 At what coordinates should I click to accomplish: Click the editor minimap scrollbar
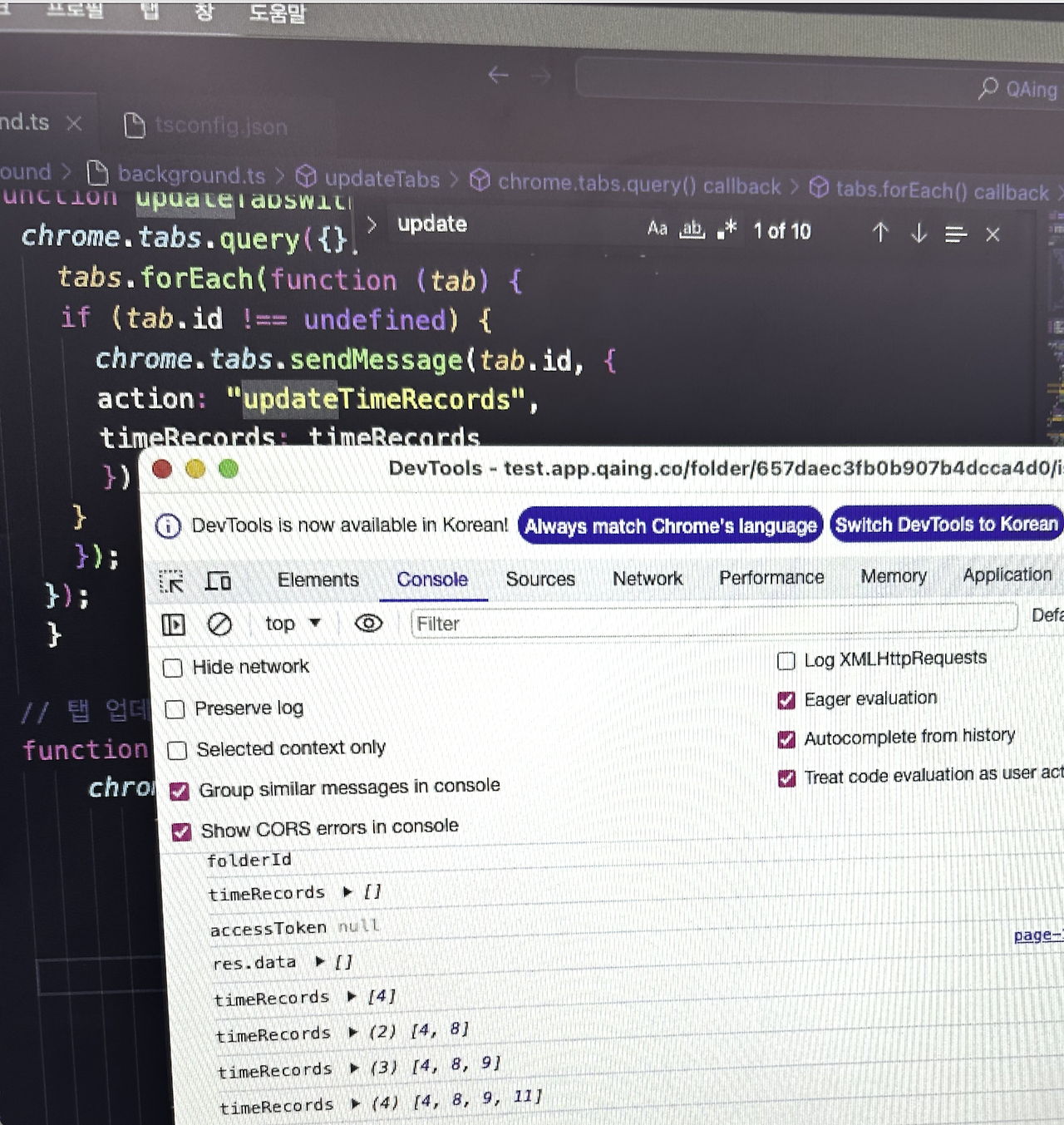tap(1056, 324)
